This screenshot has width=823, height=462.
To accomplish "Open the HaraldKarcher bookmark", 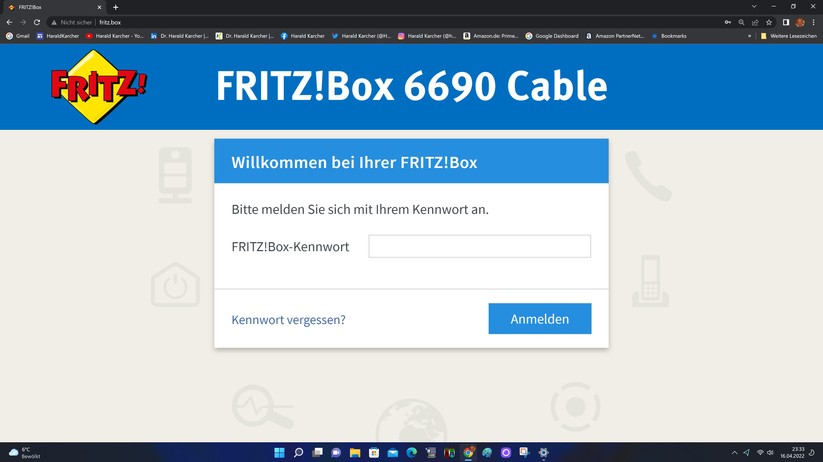I will 58,36.
